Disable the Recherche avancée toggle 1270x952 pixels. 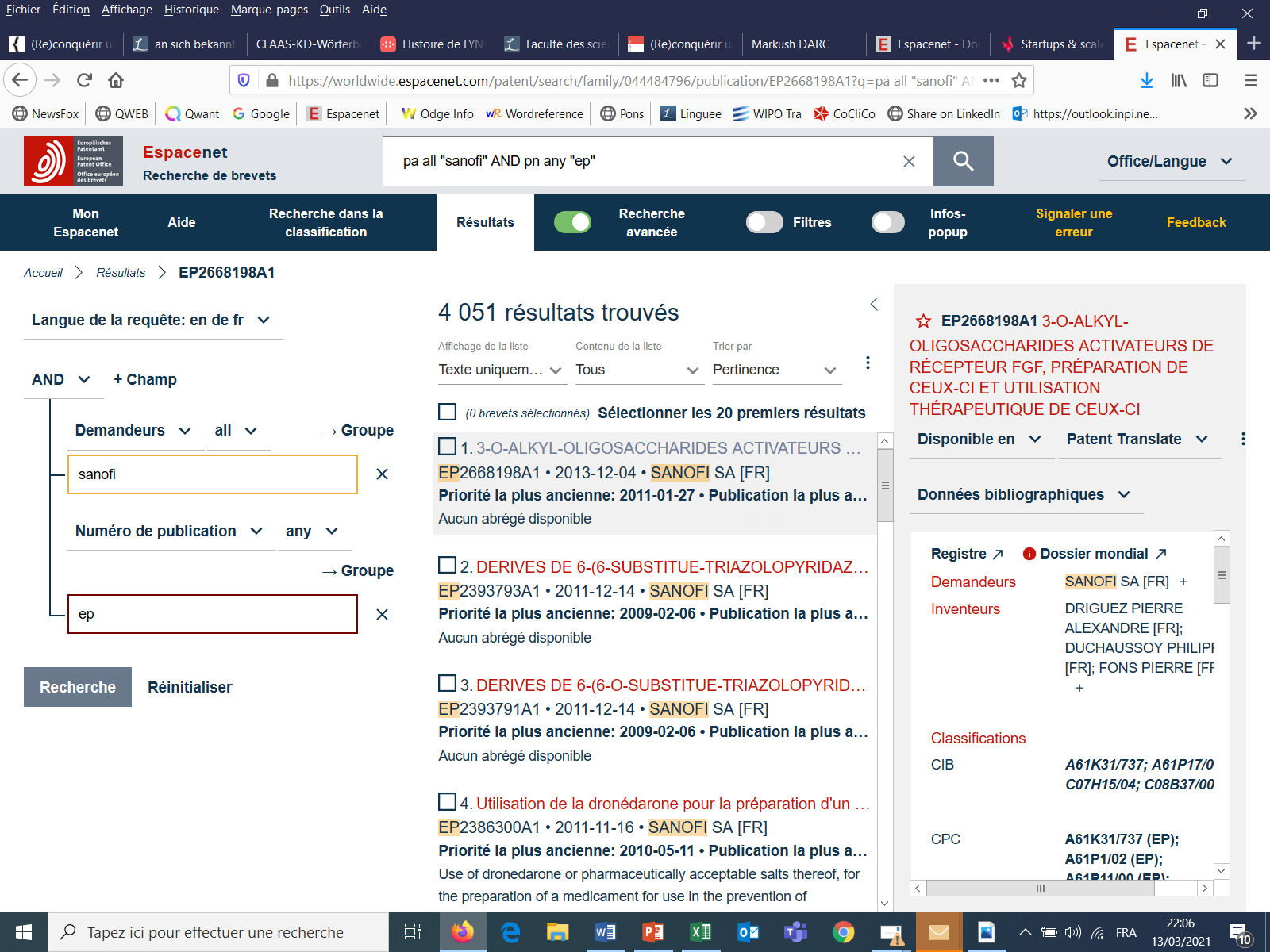pos(572,223)
